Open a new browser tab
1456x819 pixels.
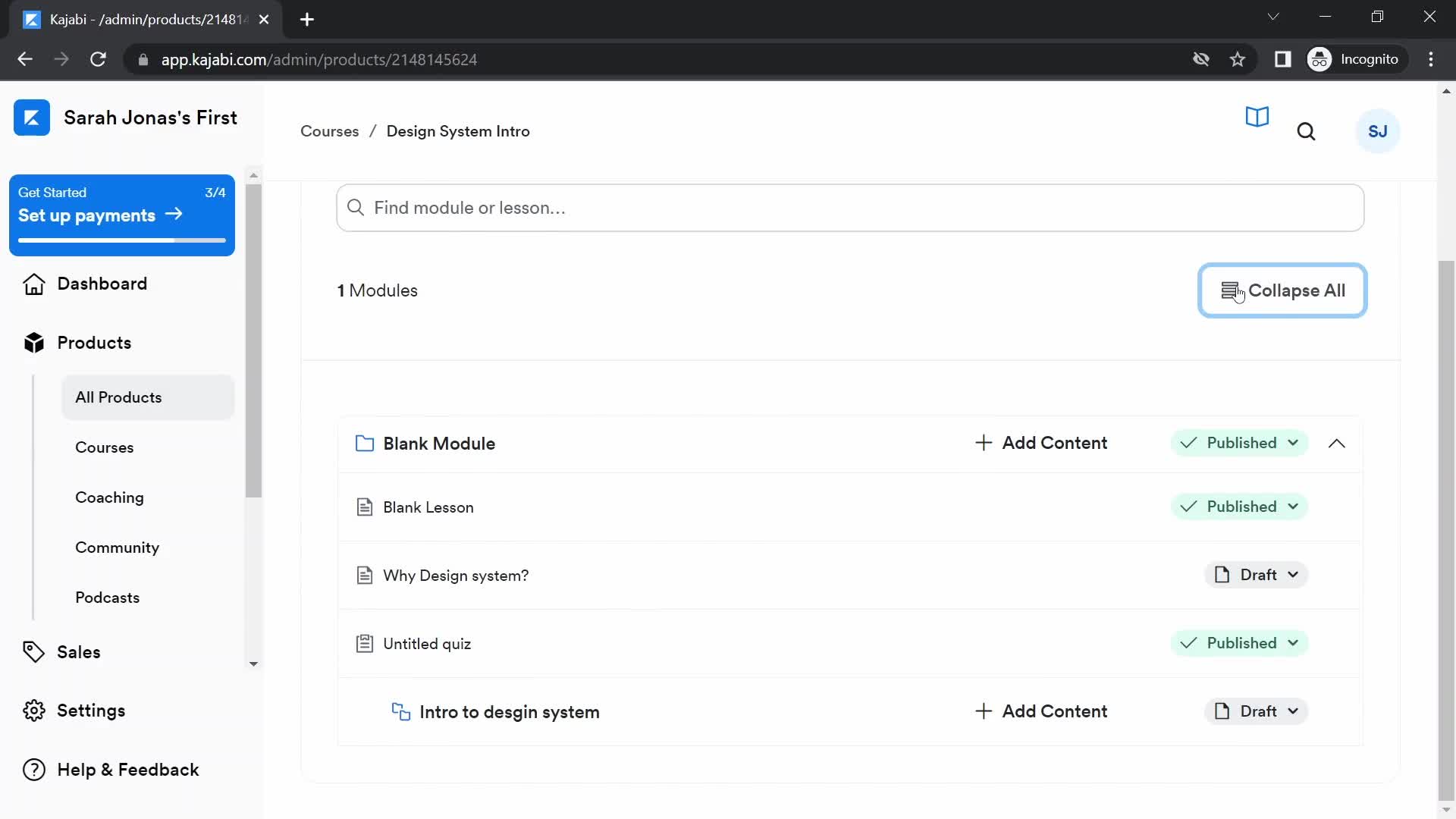[x=307, y=20]
